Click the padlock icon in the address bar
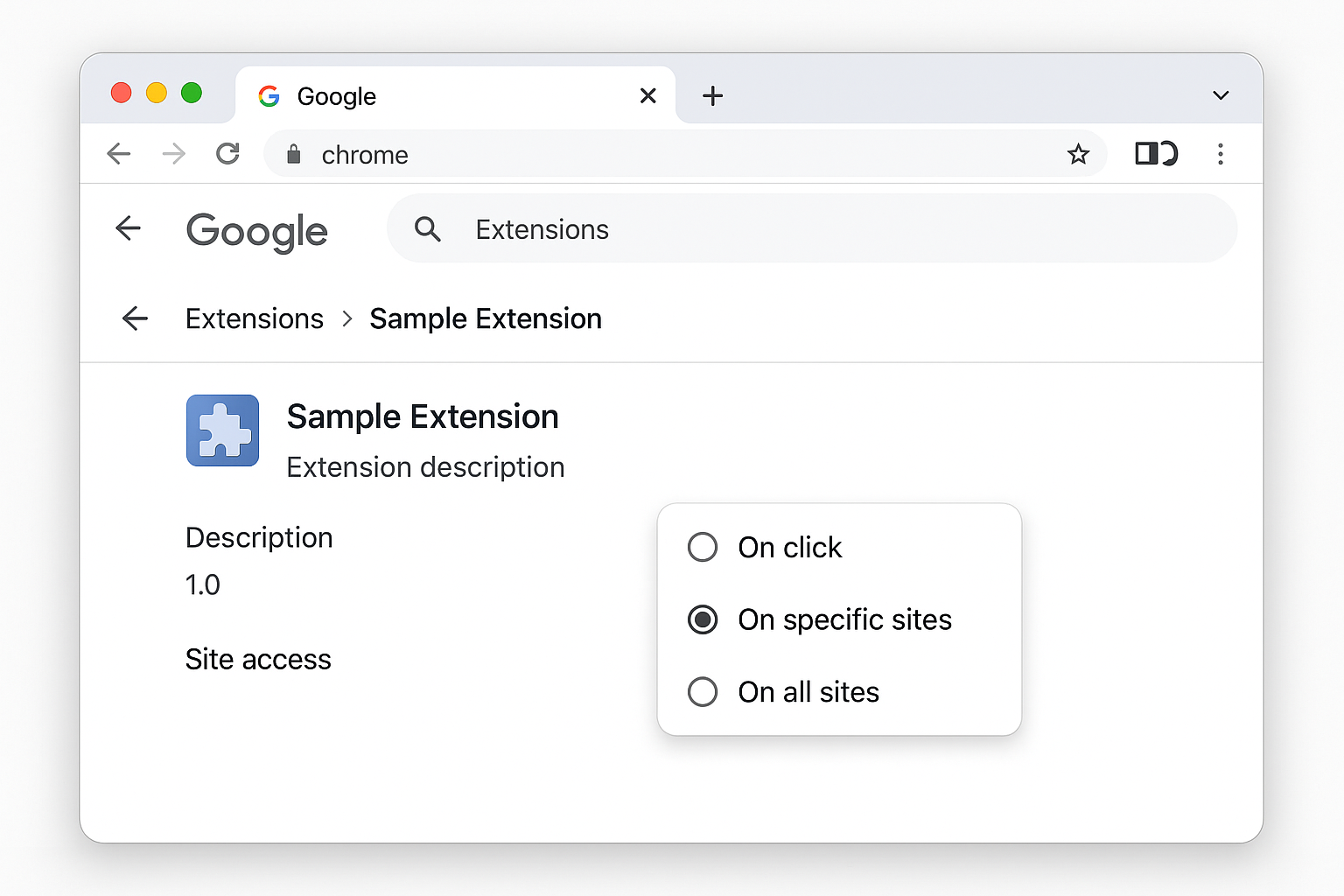Image resolution: width=1344 pixels, height=896 pixels. coord(293,154)
